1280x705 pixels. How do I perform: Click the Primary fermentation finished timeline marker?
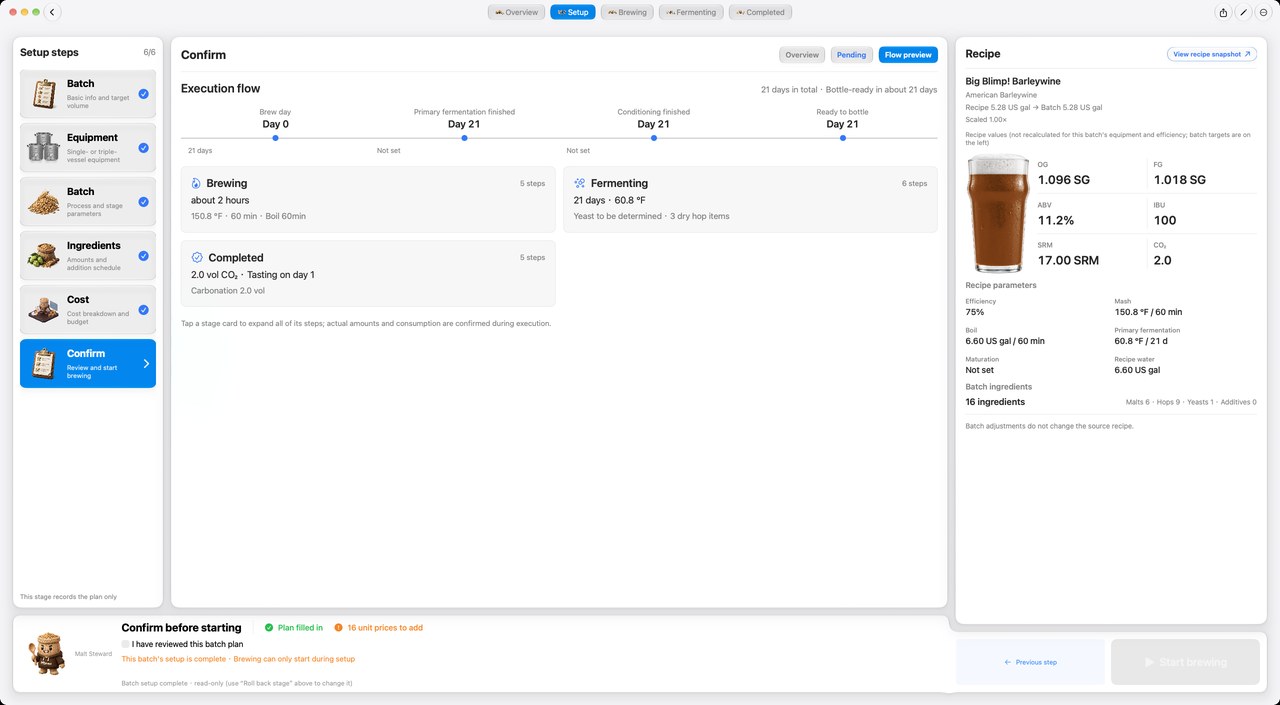464,138
